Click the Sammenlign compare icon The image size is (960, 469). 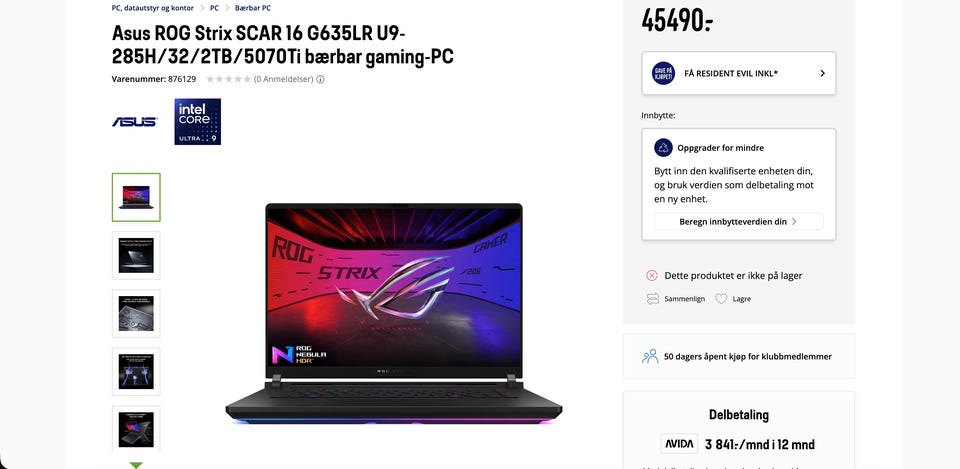(x=653, y=299)
